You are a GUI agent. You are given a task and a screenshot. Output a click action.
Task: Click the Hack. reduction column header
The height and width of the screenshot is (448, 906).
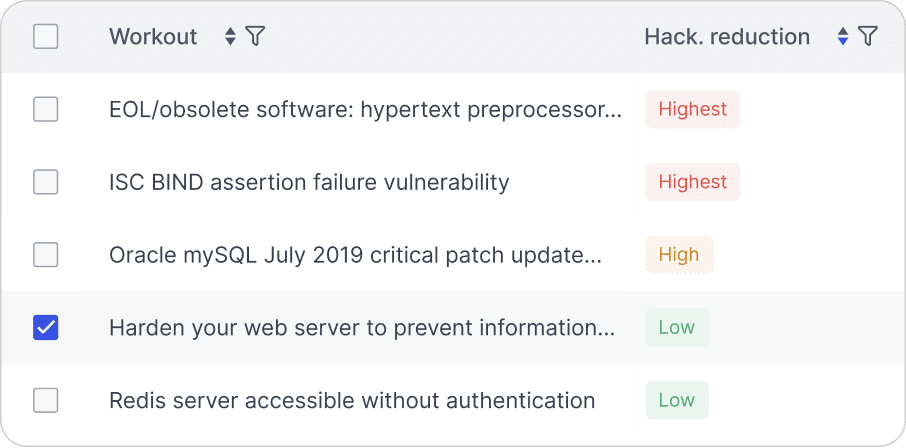pos(727,36)
